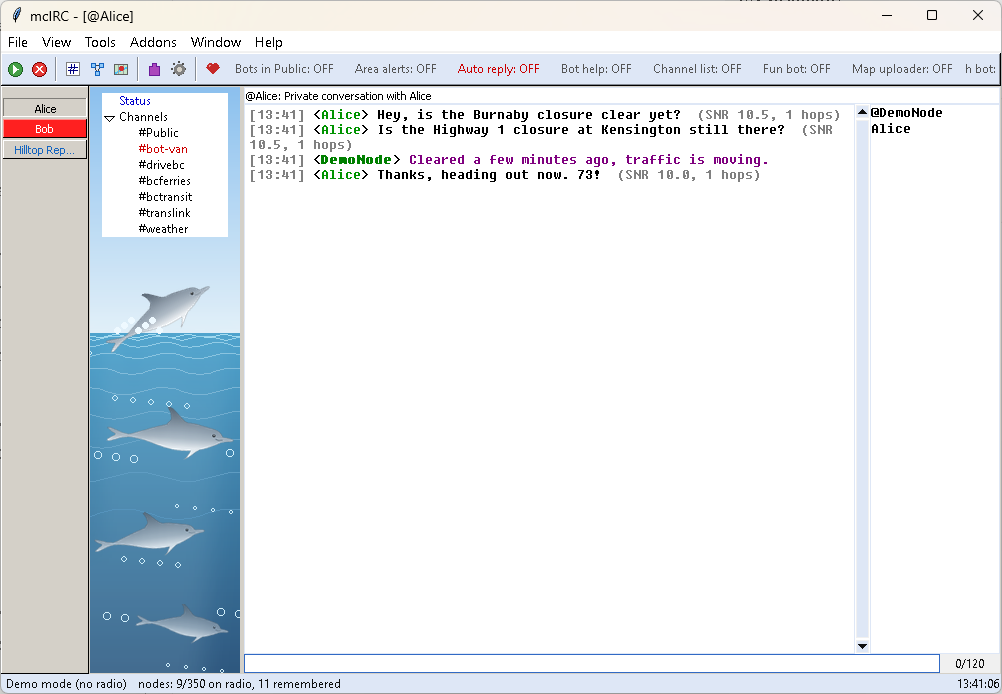
Task: Open the View menu
Action: tap(56, 42)
